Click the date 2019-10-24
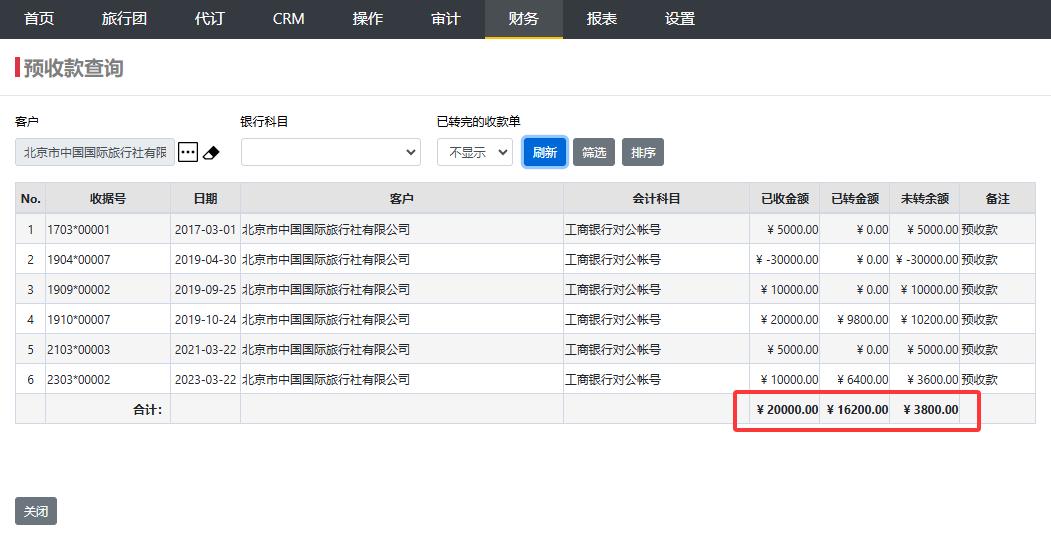Screen dimensions: 1051x535 coord(205,320)
